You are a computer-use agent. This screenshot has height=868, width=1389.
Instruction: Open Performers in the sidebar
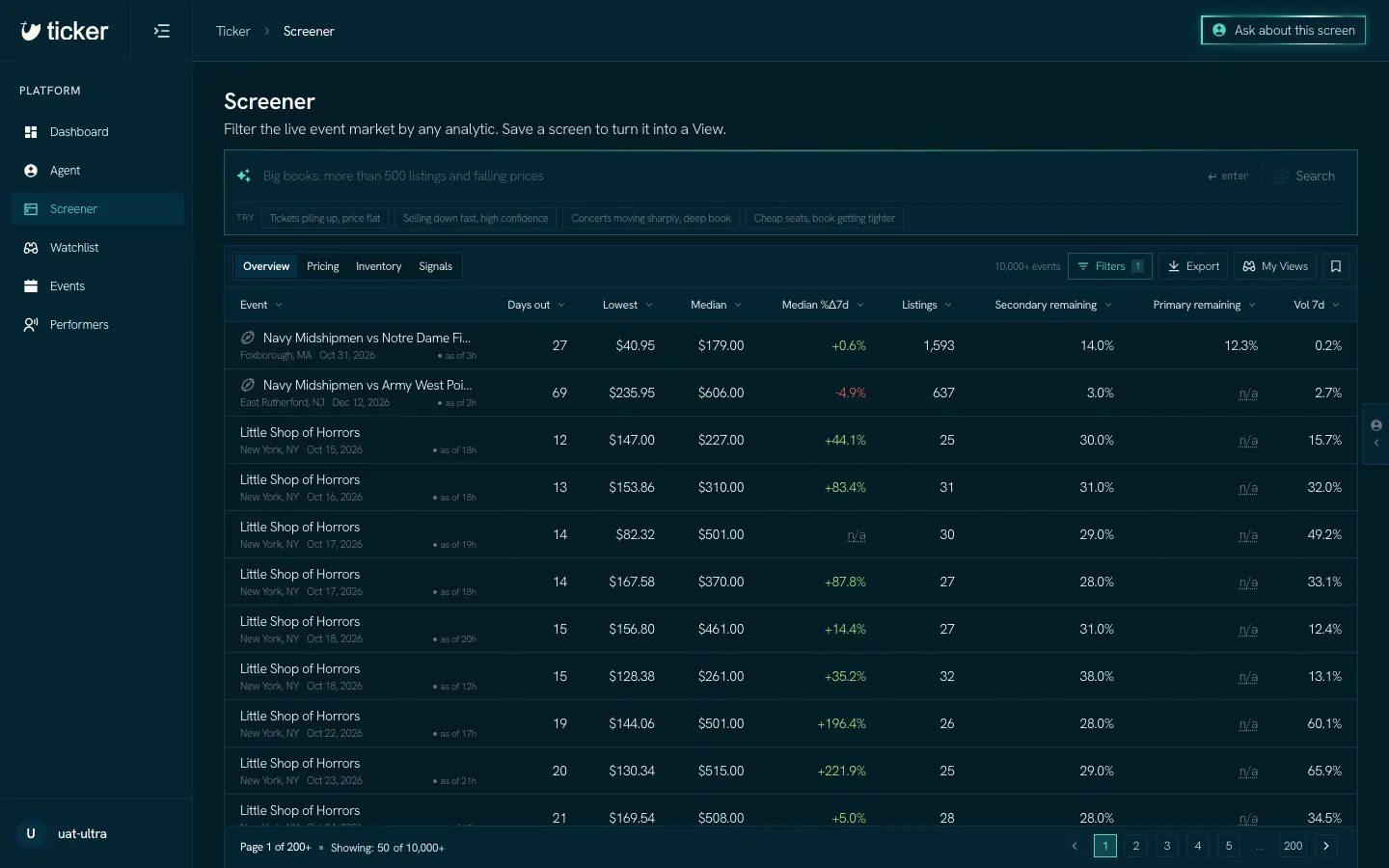tap(97, 325)
